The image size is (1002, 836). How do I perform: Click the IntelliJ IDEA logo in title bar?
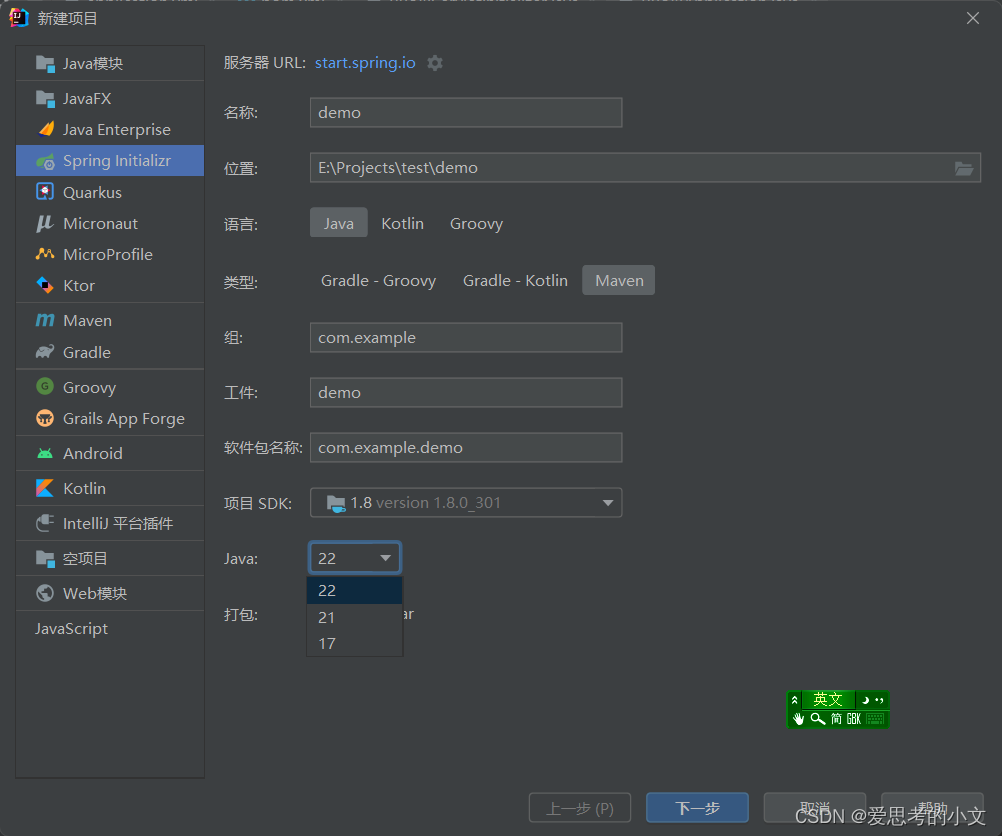click(19, 18)
